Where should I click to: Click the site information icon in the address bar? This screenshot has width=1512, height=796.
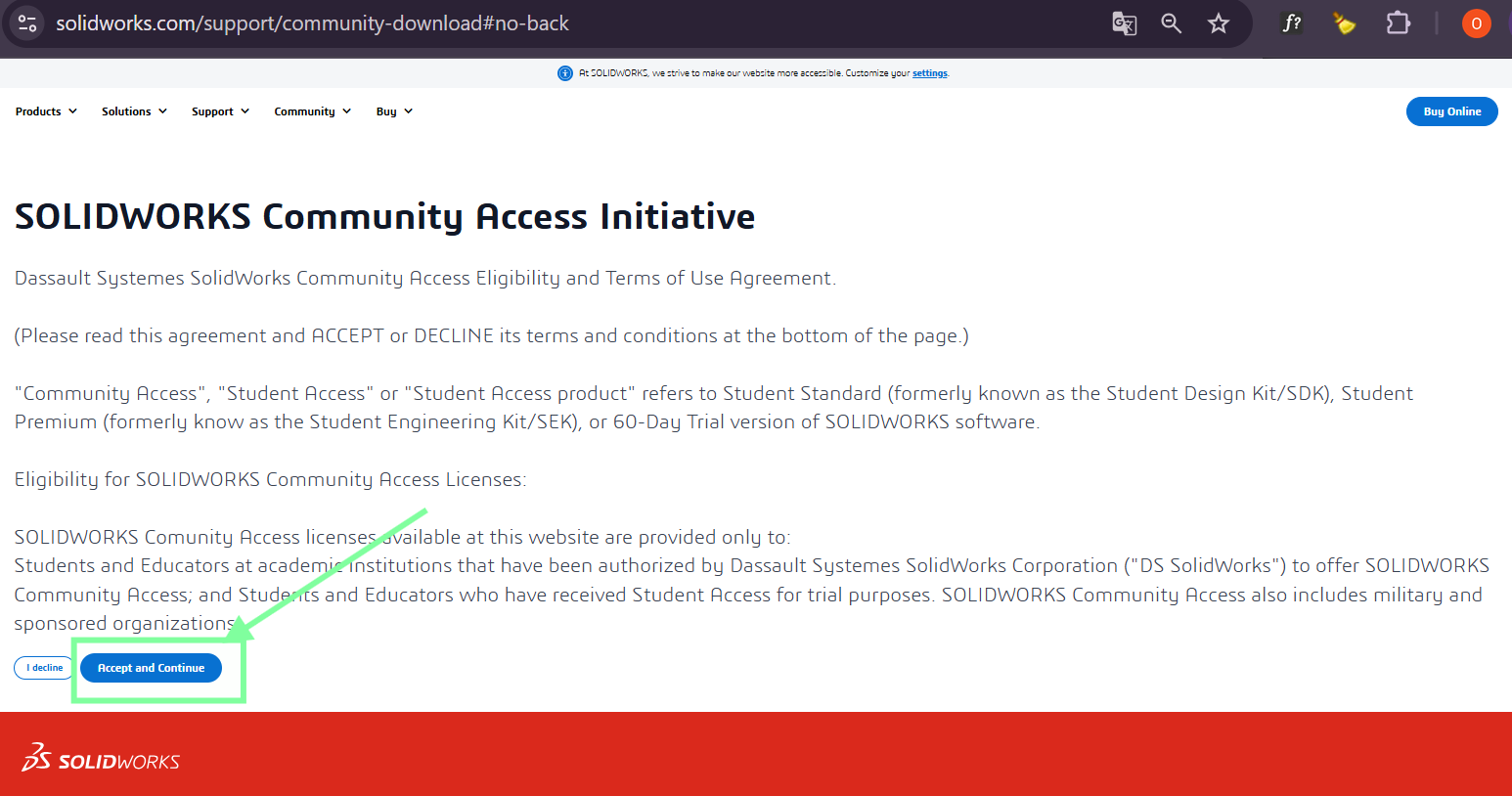pos(27,23)
